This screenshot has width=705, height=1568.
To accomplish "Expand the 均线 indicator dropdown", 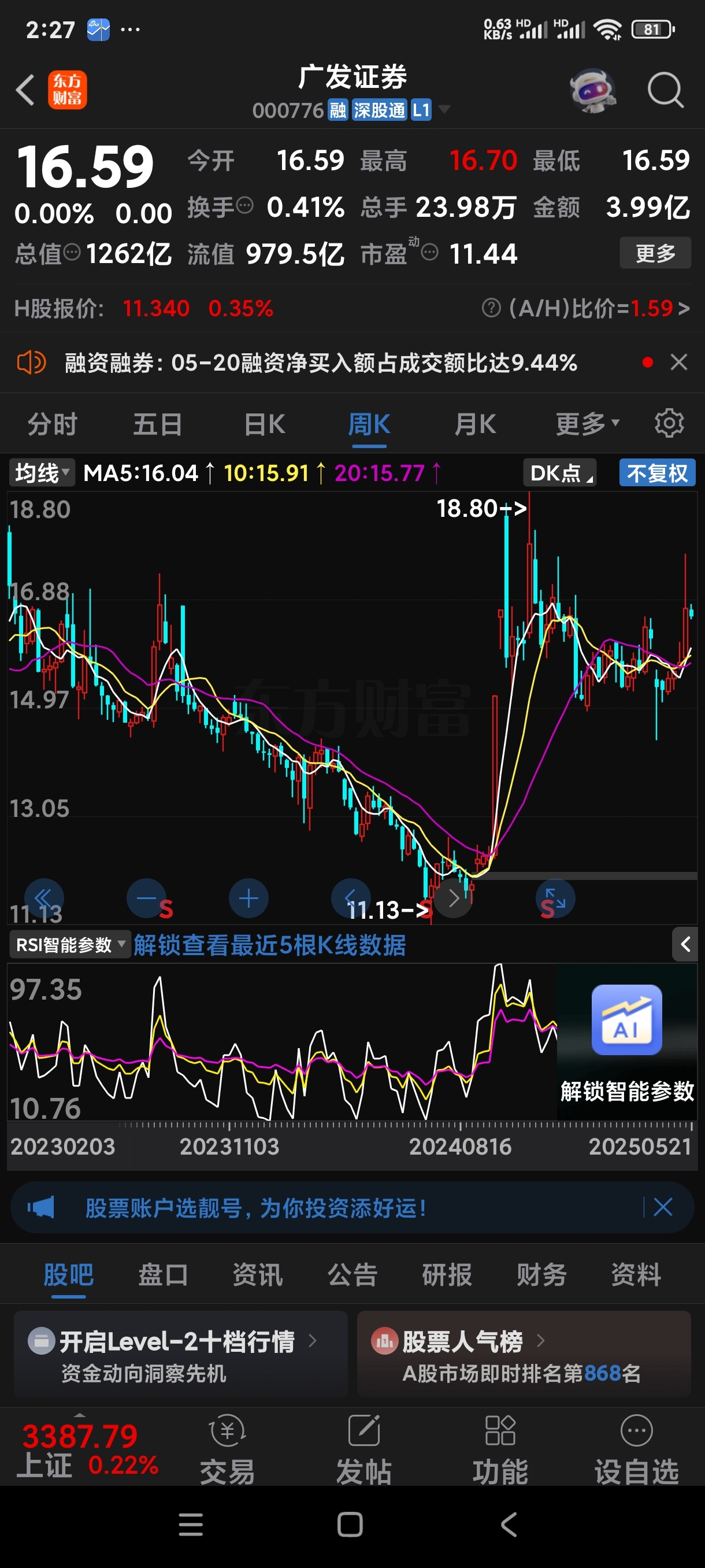I will (x=42, y=472).
